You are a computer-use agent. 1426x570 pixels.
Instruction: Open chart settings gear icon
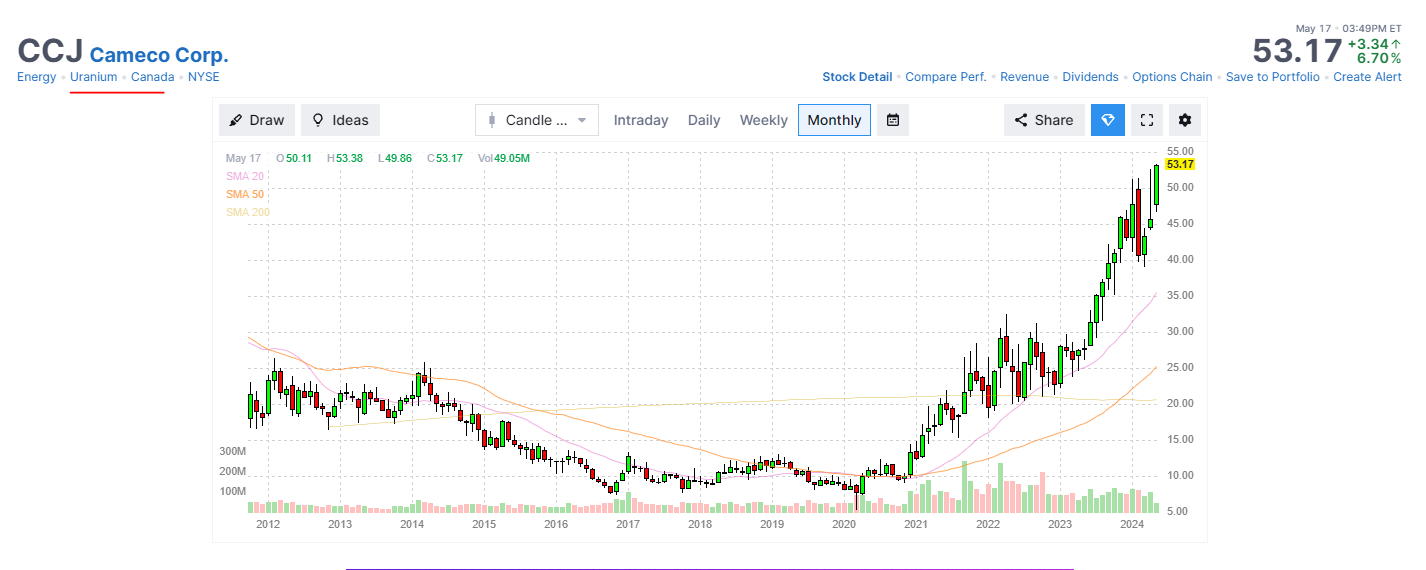1185,120
